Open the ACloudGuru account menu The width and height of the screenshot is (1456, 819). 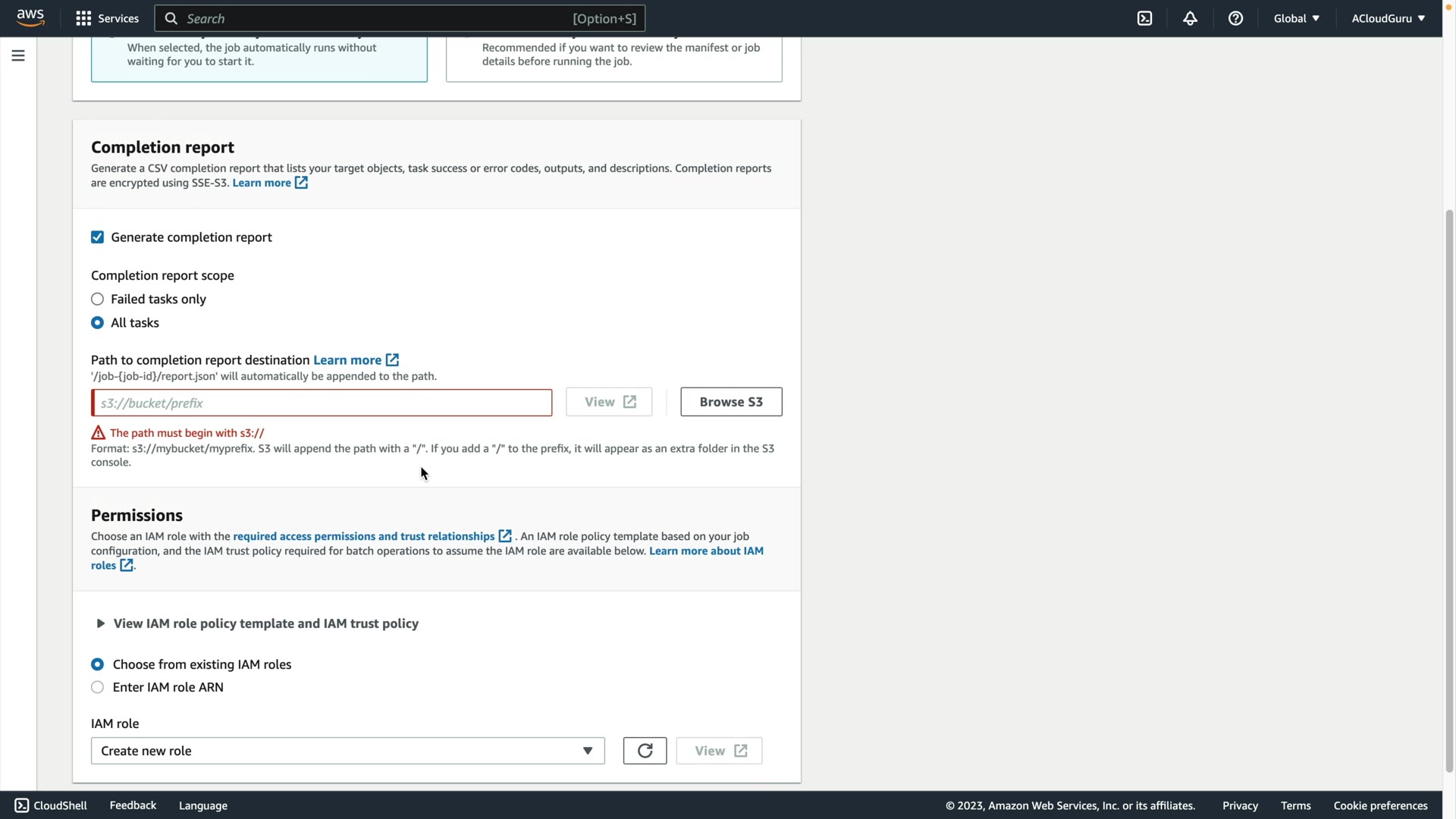pos(1388,18)
